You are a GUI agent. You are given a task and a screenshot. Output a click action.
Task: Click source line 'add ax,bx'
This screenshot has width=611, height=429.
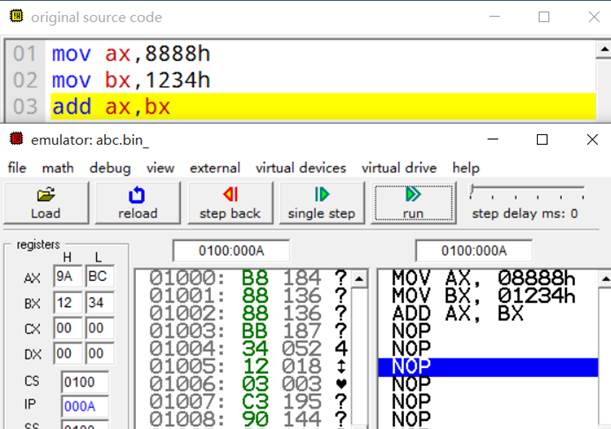(x=103, y=106)
